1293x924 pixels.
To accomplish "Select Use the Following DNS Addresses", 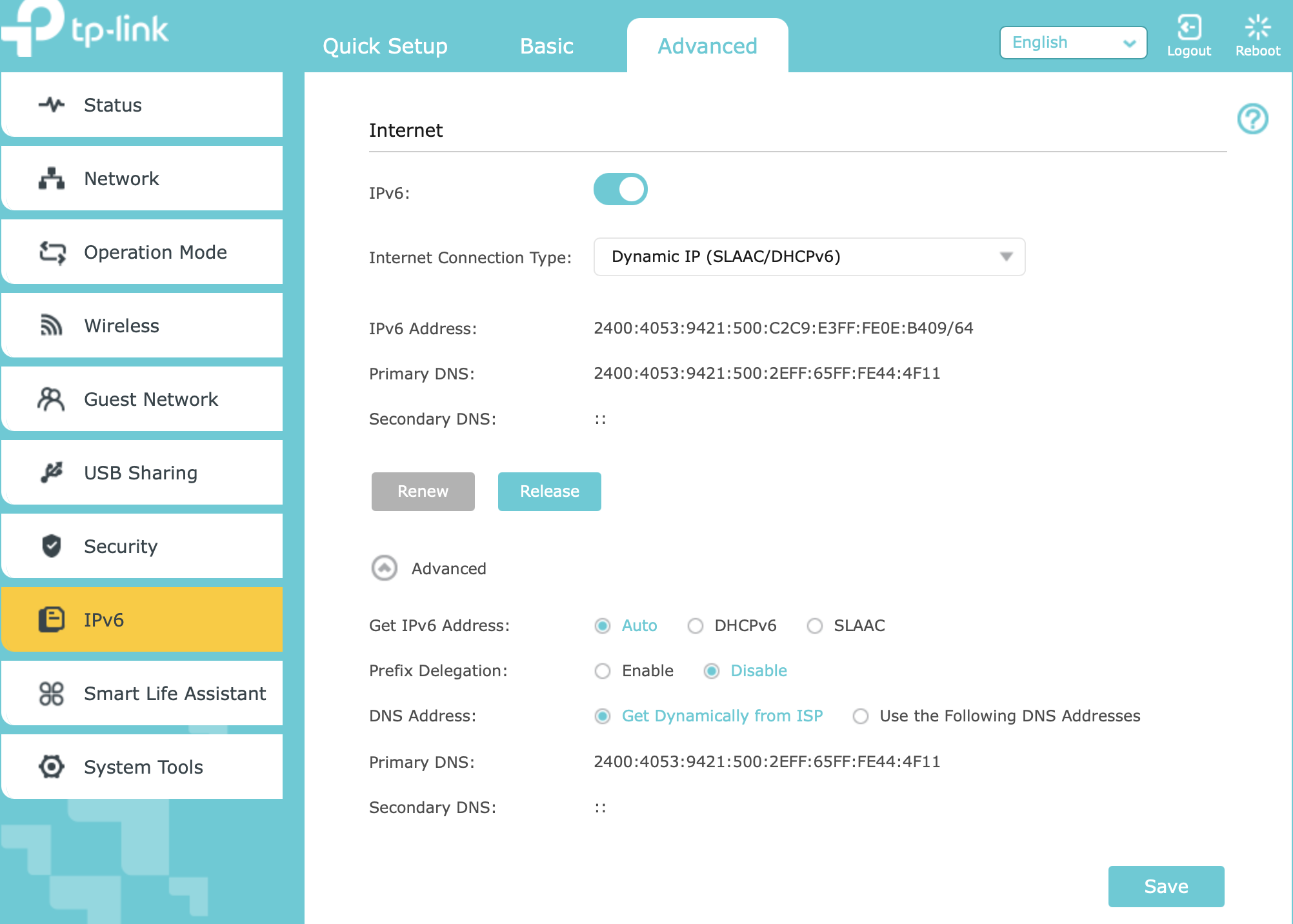I will (861, 716).
